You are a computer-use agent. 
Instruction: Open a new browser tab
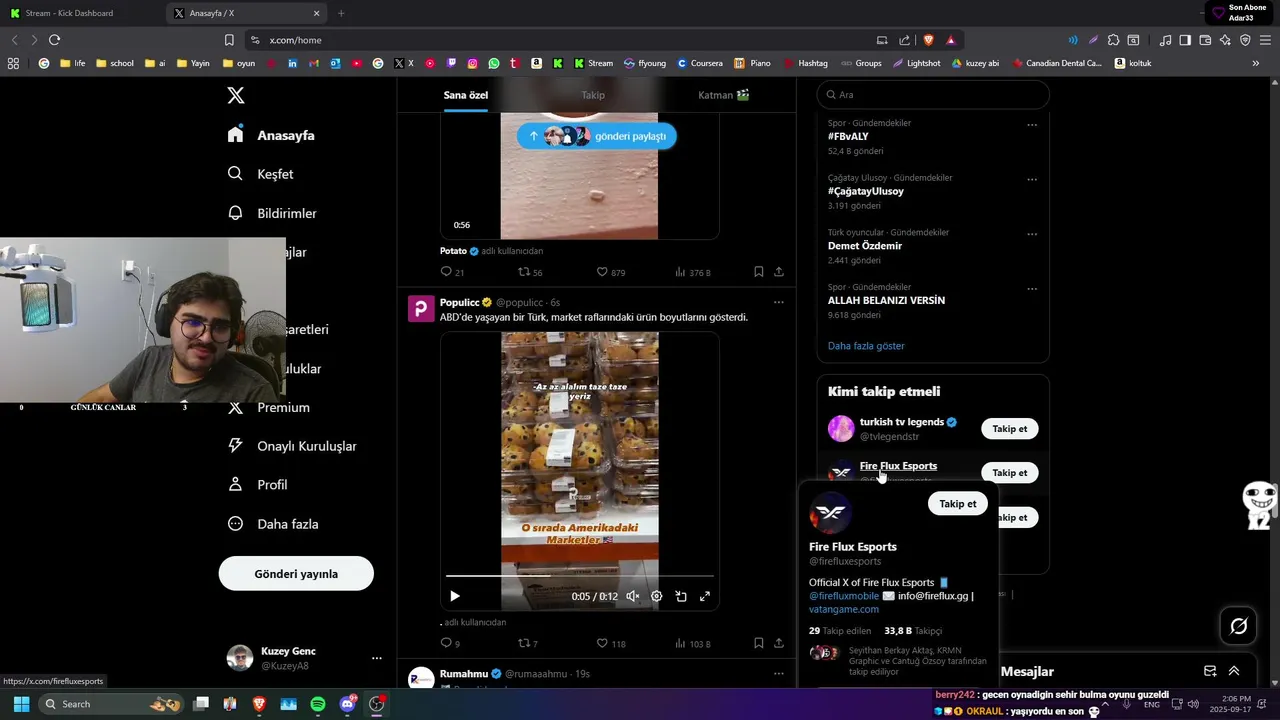[x=341, y=13]
